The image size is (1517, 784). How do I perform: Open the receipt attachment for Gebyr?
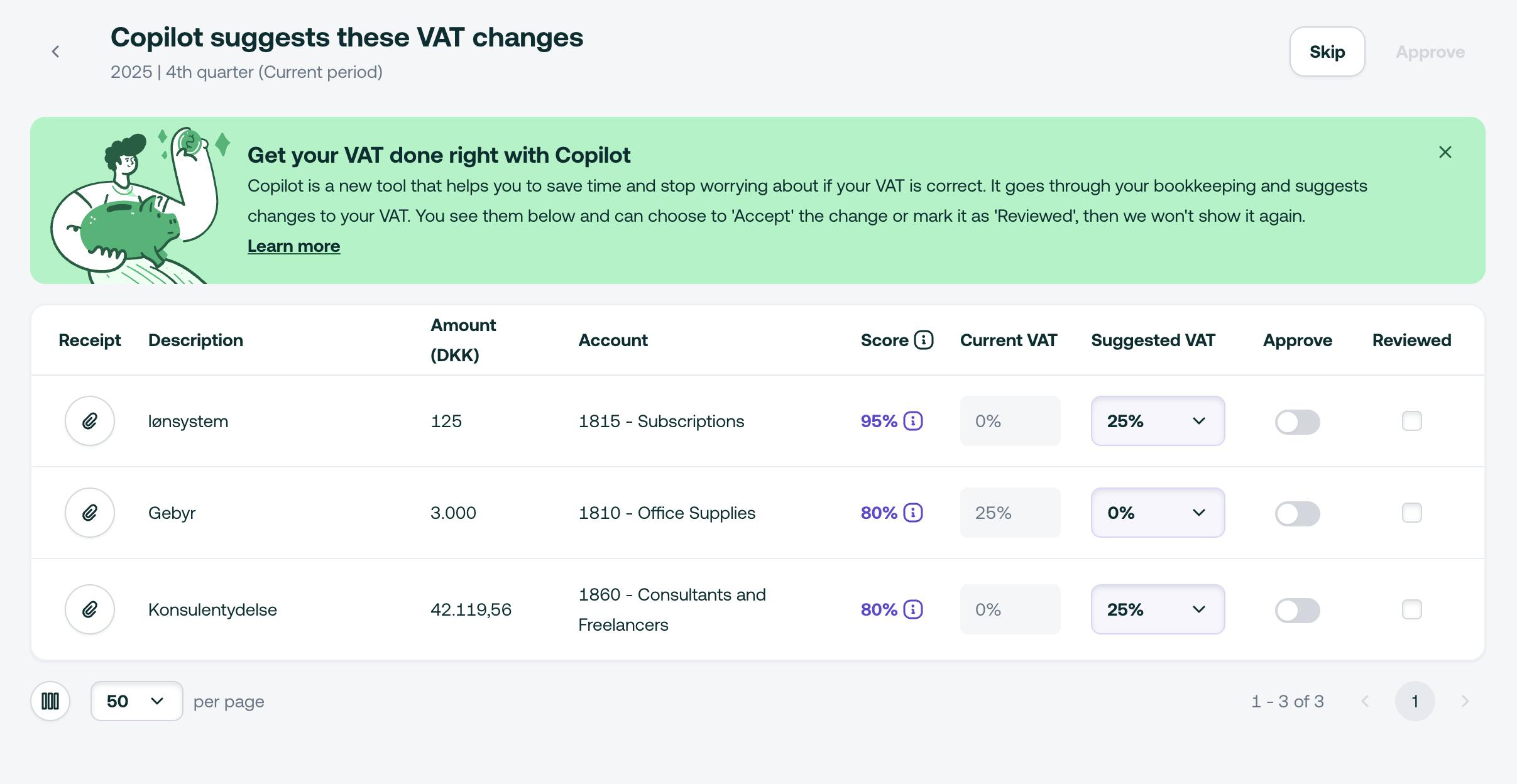(x=90, y=513)
